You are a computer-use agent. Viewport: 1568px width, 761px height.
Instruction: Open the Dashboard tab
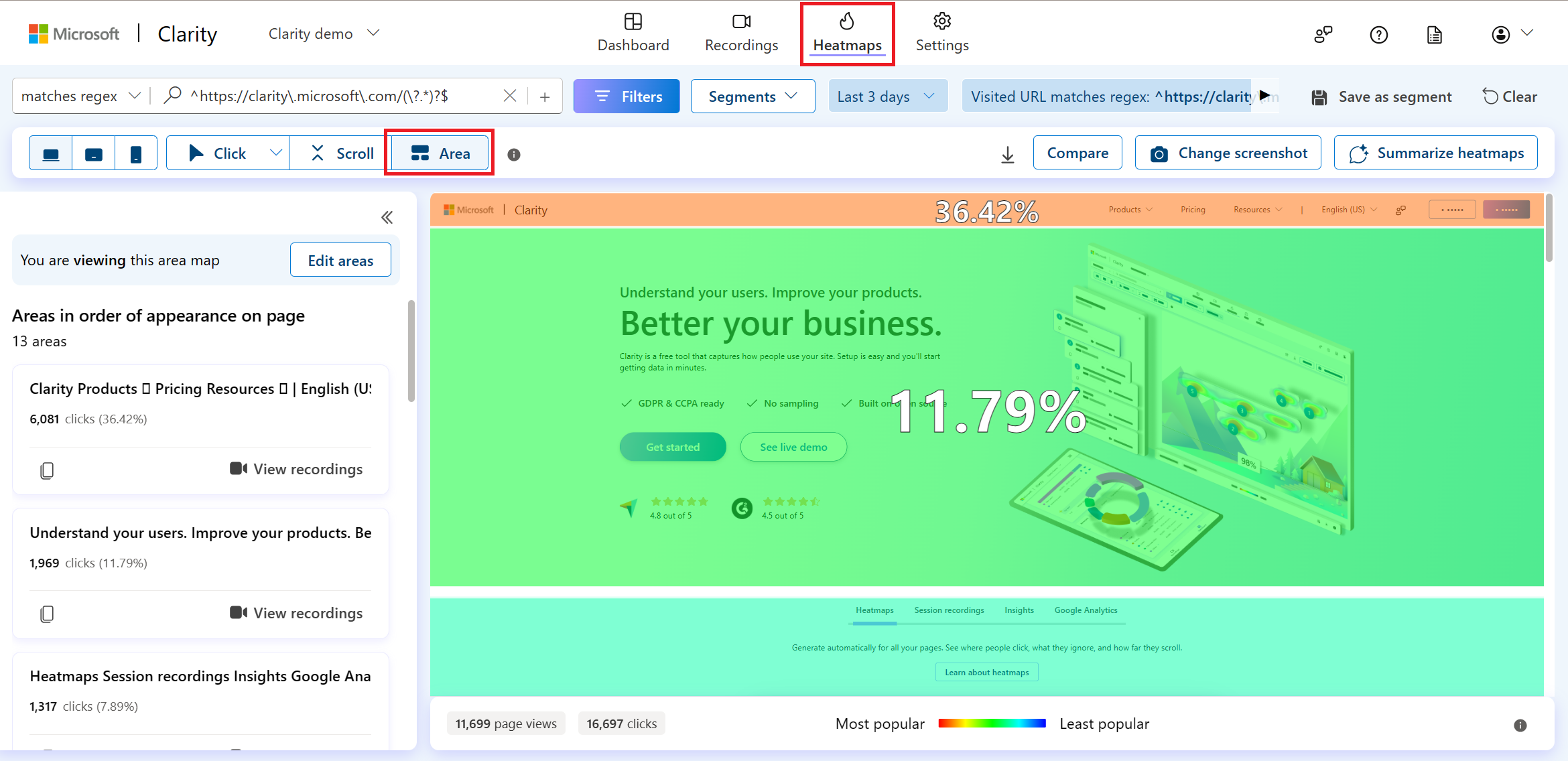click(x=633, y=33)
